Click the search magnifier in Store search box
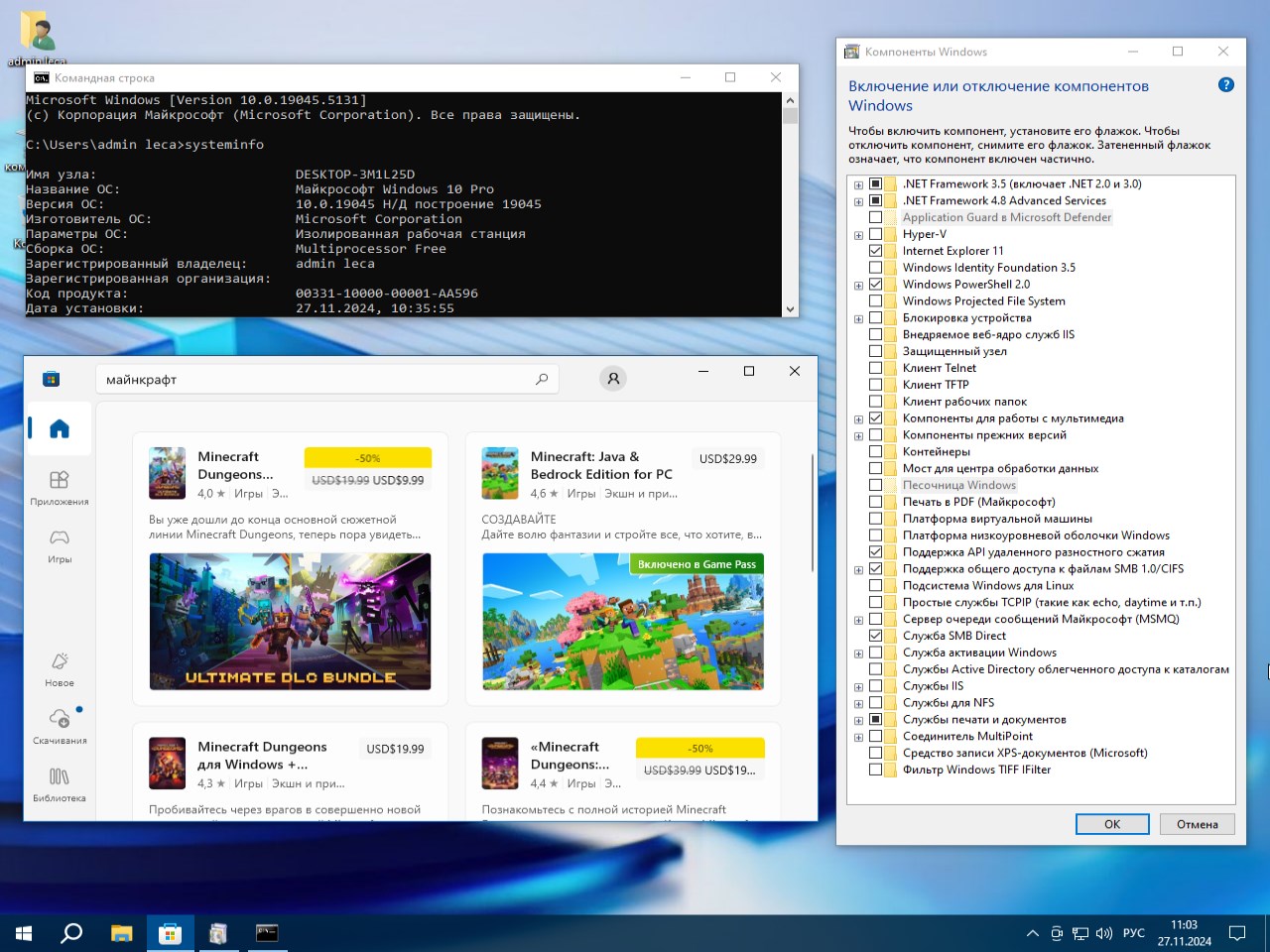1270x952 pixels. pyautogui.click(x=542, y=379)
